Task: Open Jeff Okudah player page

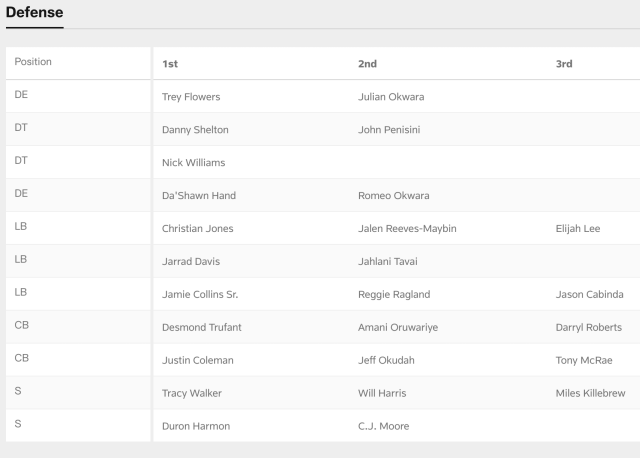Action: pos(385,360)
